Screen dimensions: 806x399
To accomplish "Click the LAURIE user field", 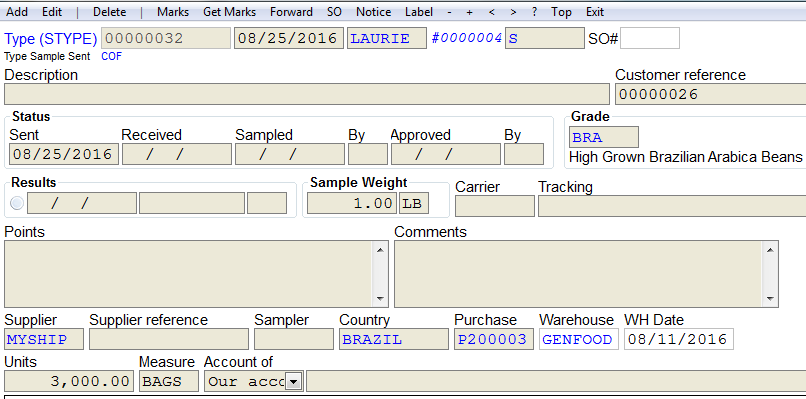I will pos(387,39).
